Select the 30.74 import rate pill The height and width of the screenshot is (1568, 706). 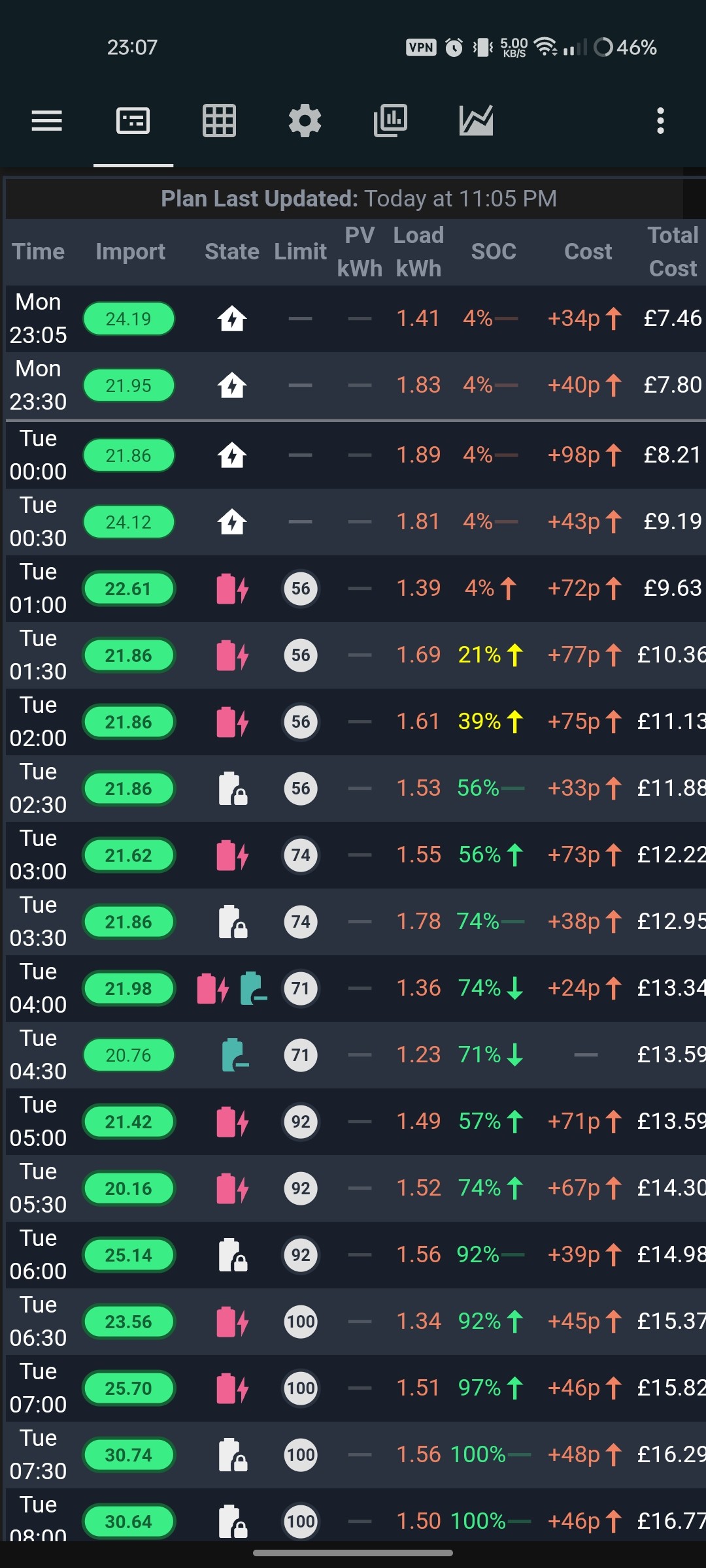[129, 1455]
